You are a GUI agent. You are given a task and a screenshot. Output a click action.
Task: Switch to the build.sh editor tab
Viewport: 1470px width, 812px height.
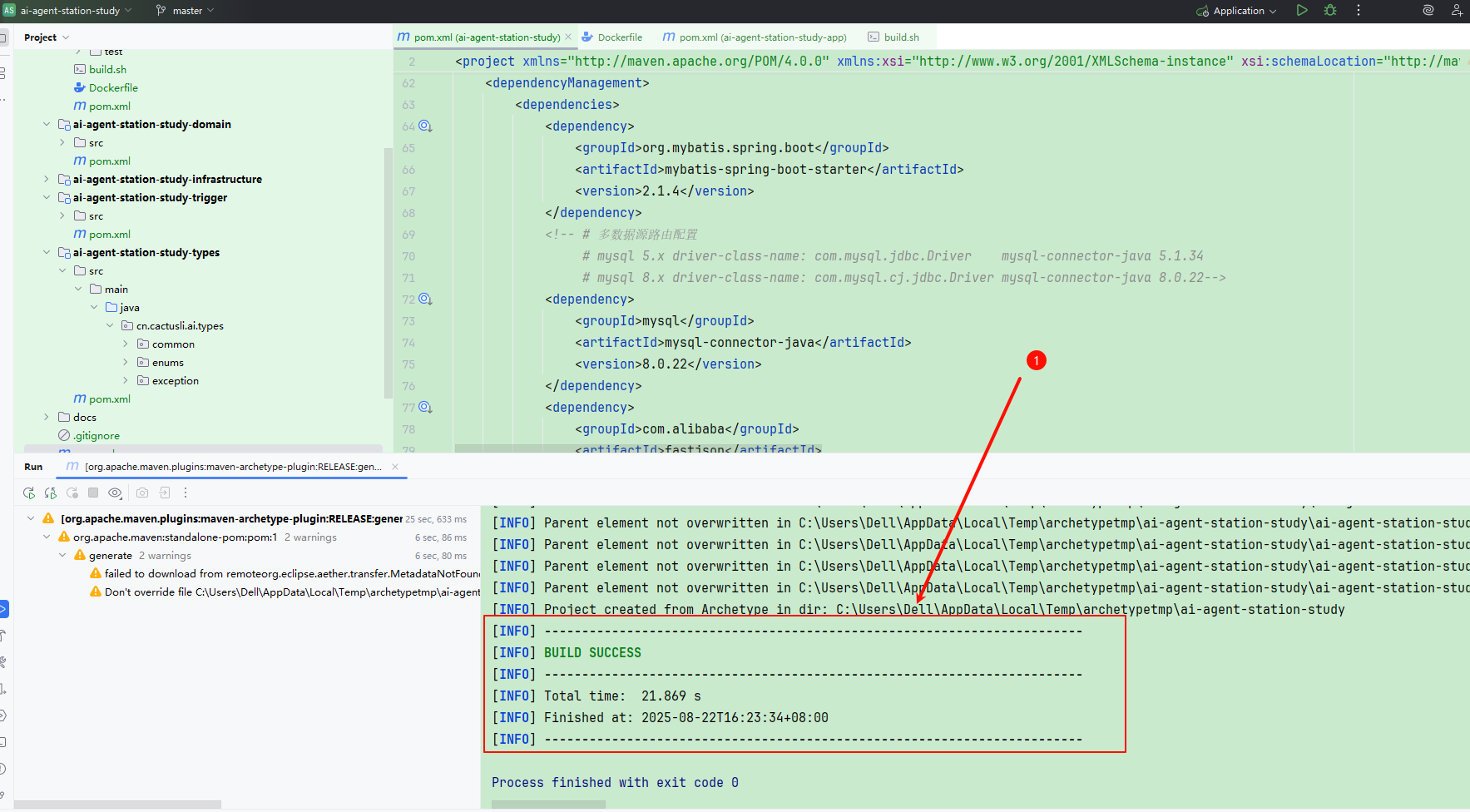point(900,37)
